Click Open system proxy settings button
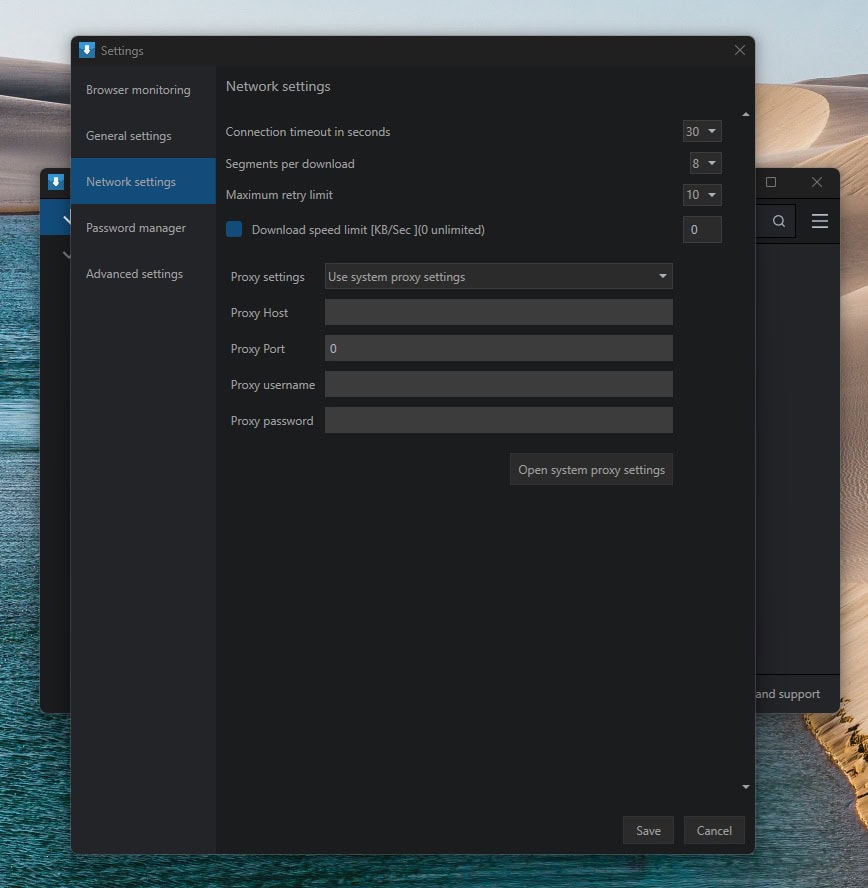This screenshot has height=888, width=868. click(591, 469)
